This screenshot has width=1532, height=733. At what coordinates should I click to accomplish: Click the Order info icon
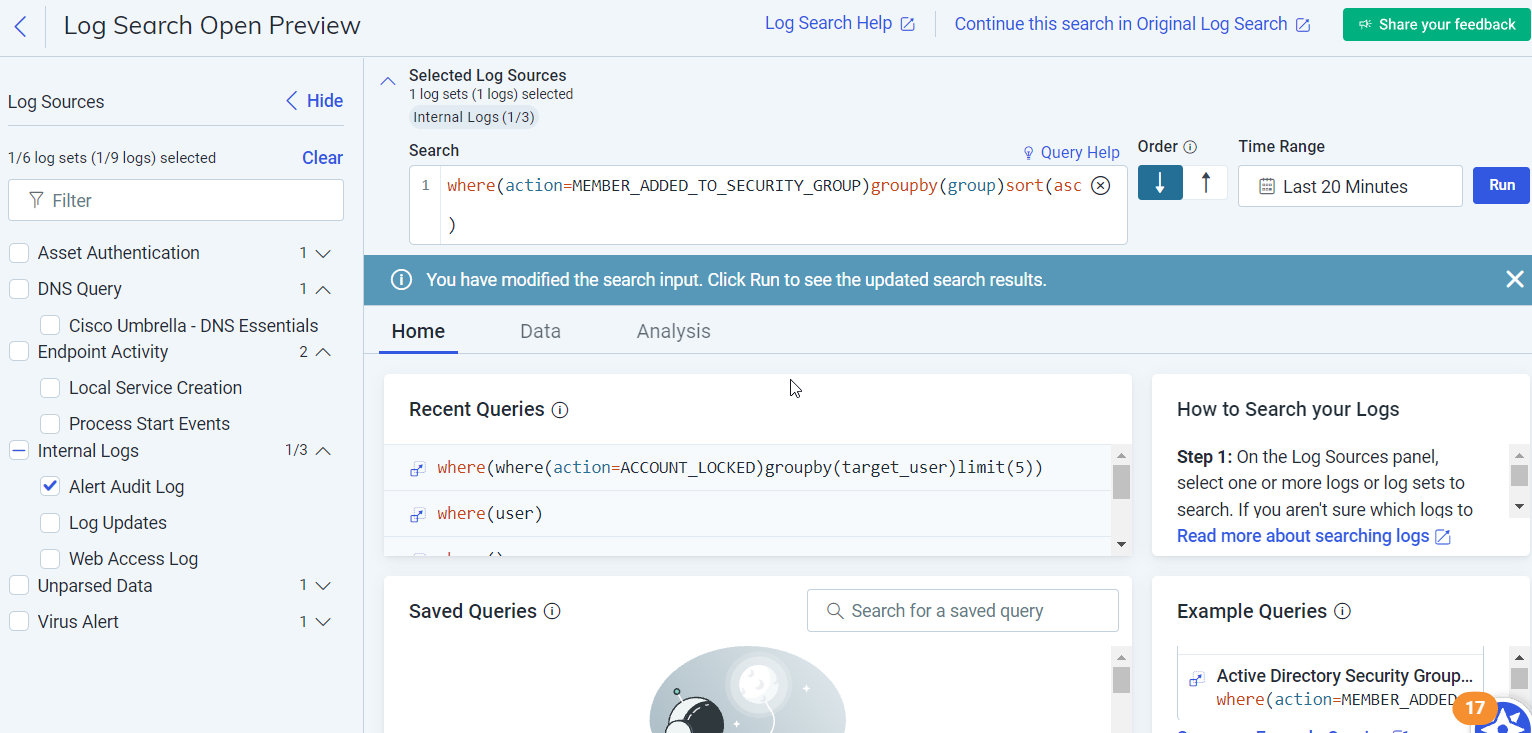click(x=1190, y=147)
